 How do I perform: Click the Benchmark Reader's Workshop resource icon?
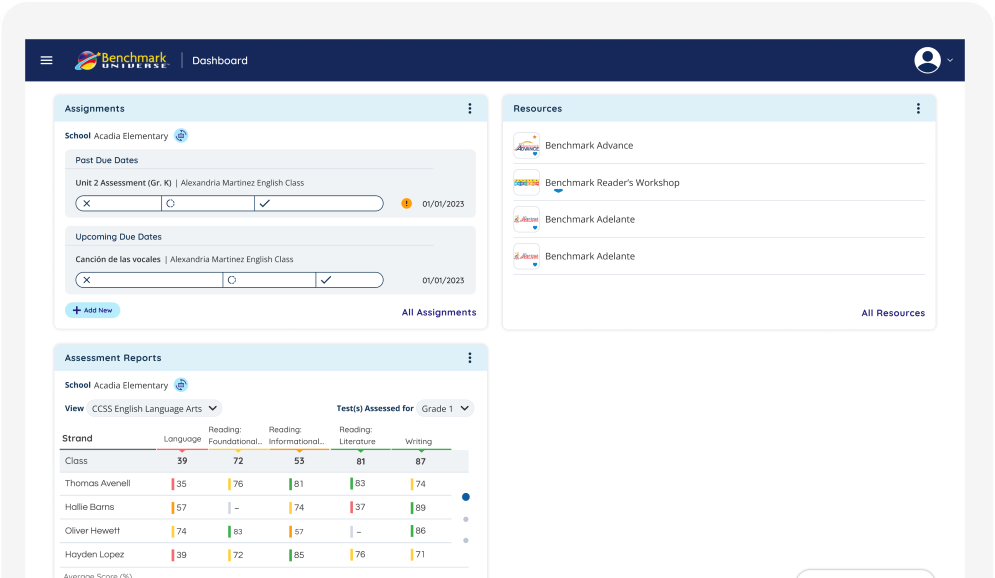[x=526, y=182]
